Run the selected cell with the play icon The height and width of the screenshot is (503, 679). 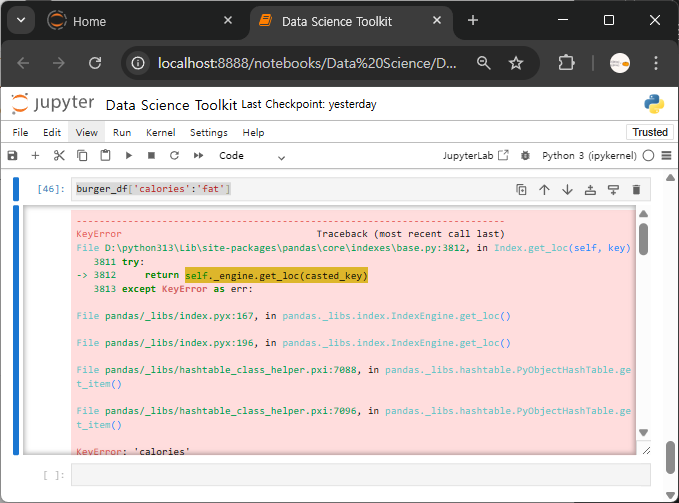[129, 155]
